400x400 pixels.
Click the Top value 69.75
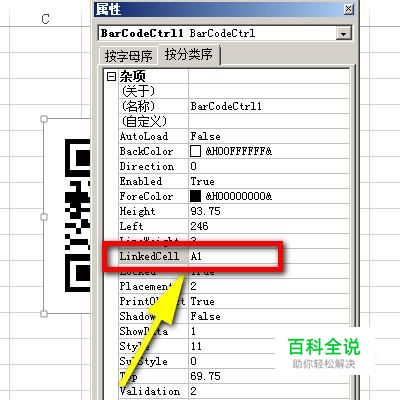point(269,376)
